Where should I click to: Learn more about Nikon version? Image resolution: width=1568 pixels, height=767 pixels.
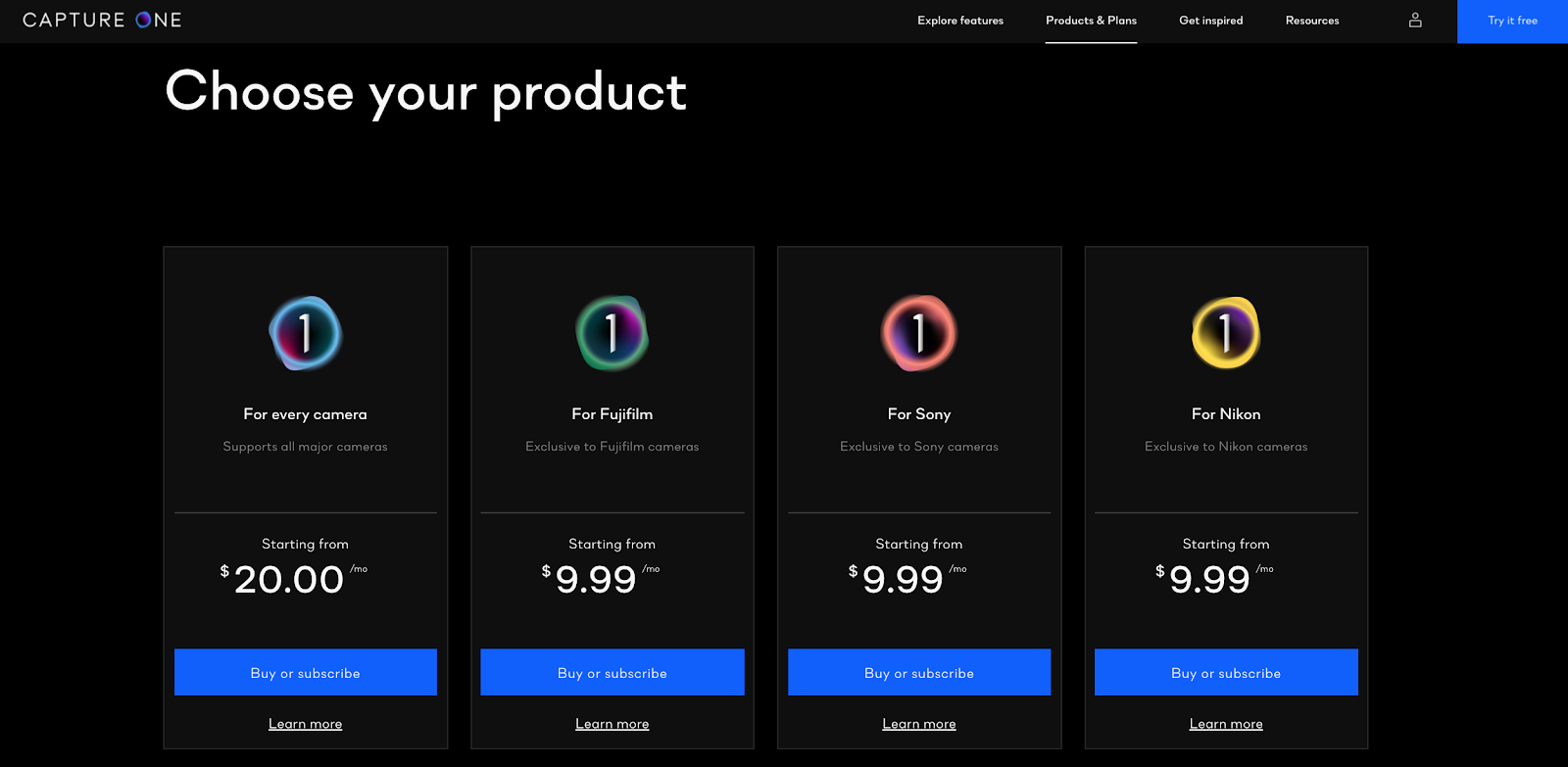(x=1226, y=724)
